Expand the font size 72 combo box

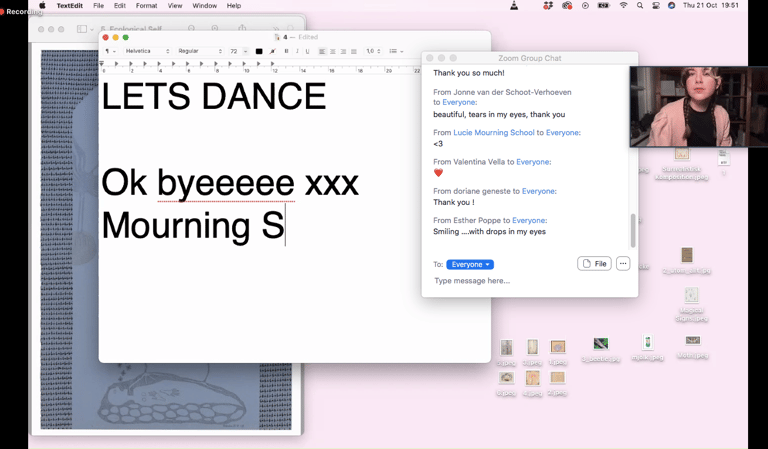pyautogui.click(x=245, y=51)
